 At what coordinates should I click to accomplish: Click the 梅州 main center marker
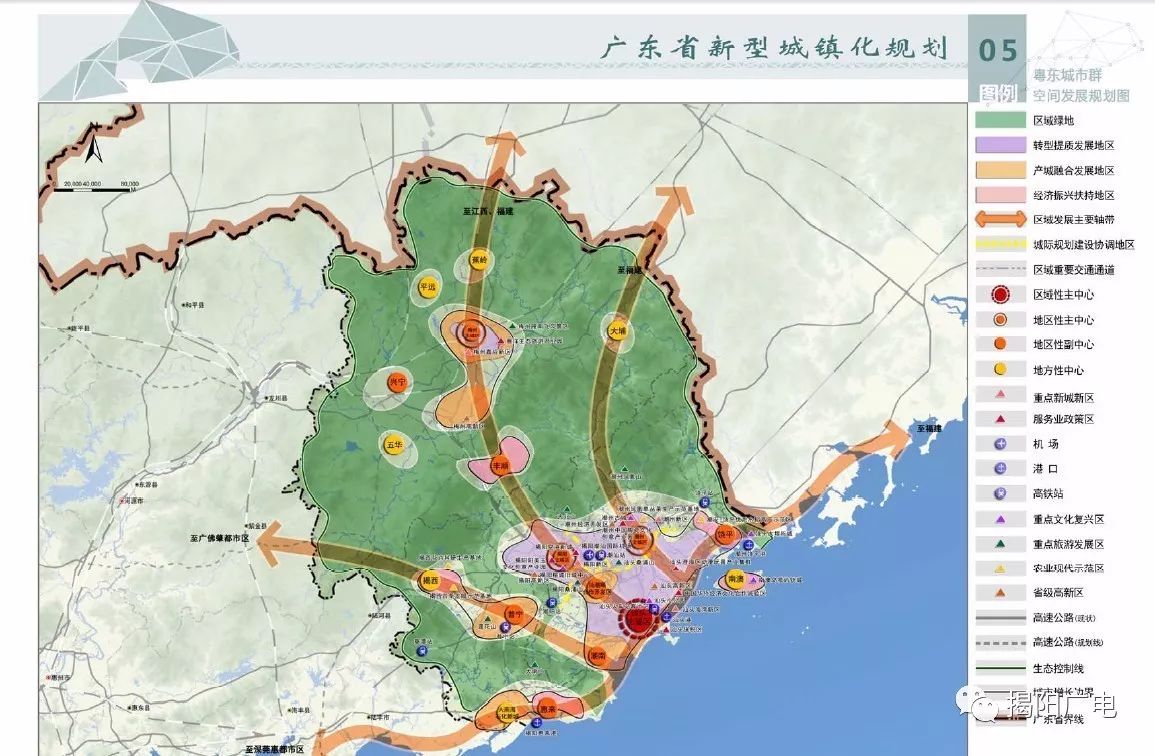[x=469, y=332]
